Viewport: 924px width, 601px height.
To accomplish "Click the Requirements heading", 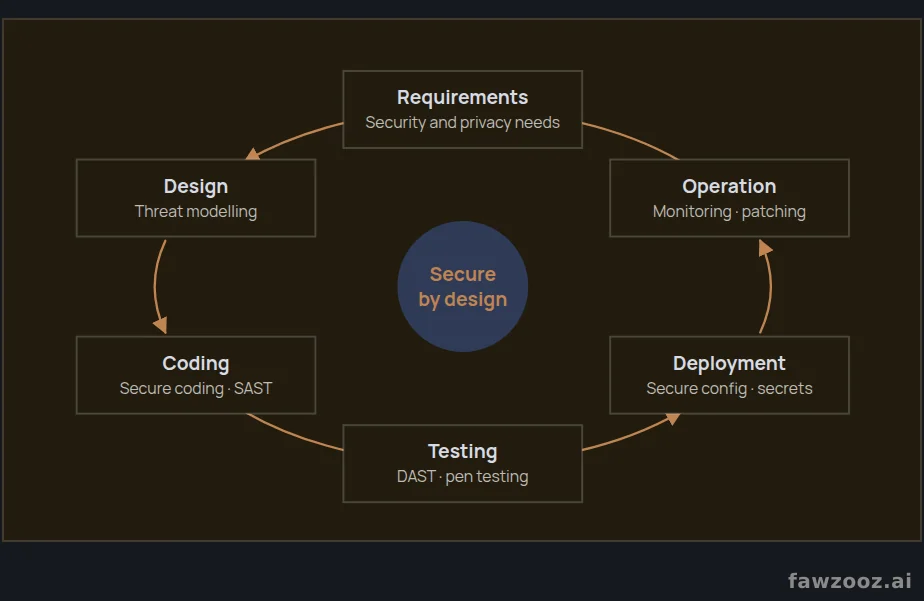I will tap(463, 97).
